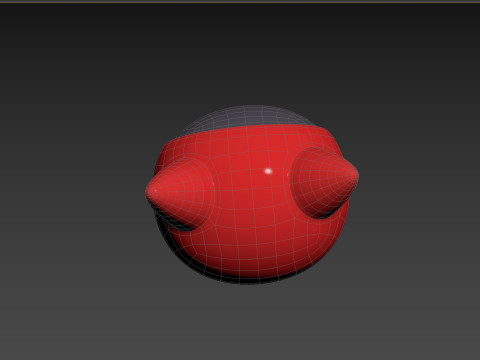Click the left cone spike on the red mesh

180,193
